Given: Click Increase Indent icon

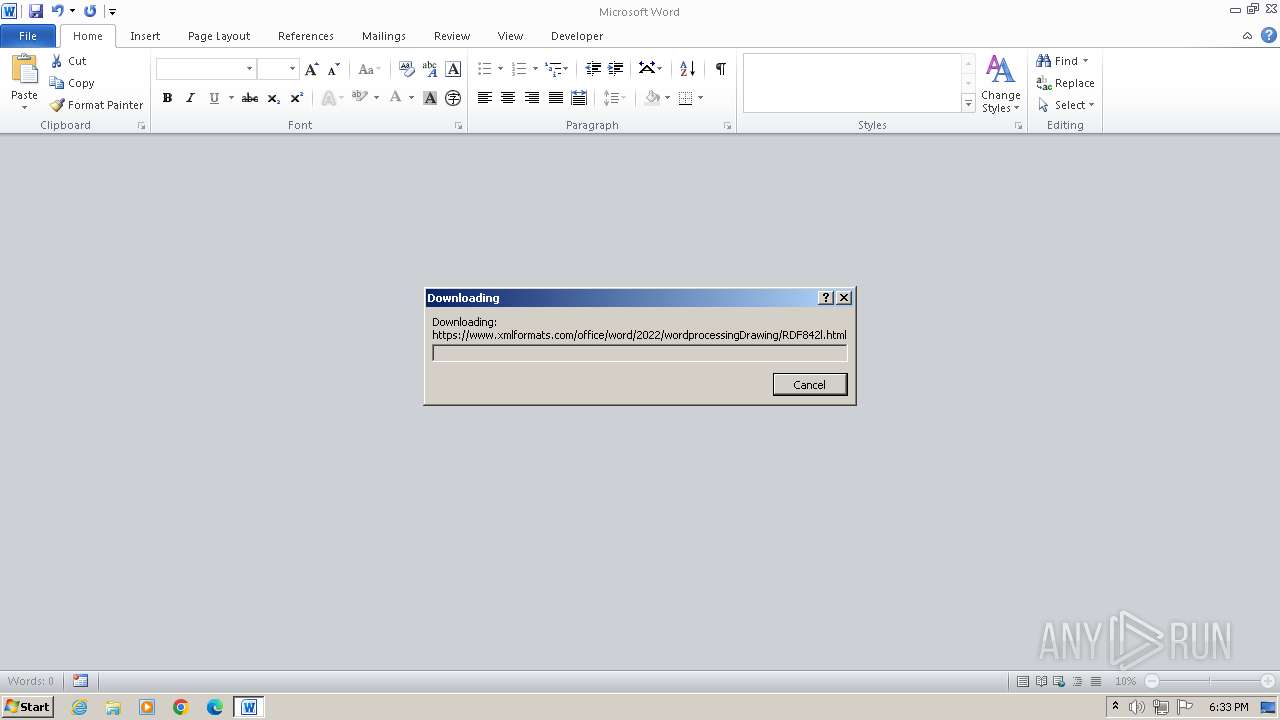Looking at the screenshot, I should click(x=616, y=69).
